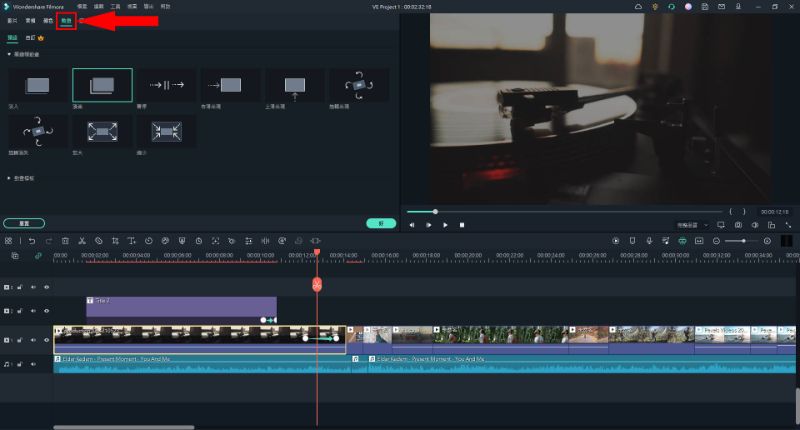This screenshot has height=430, width=800.
Task: Select the Eldar Kedem audio clip
Action: pos(203,364)
